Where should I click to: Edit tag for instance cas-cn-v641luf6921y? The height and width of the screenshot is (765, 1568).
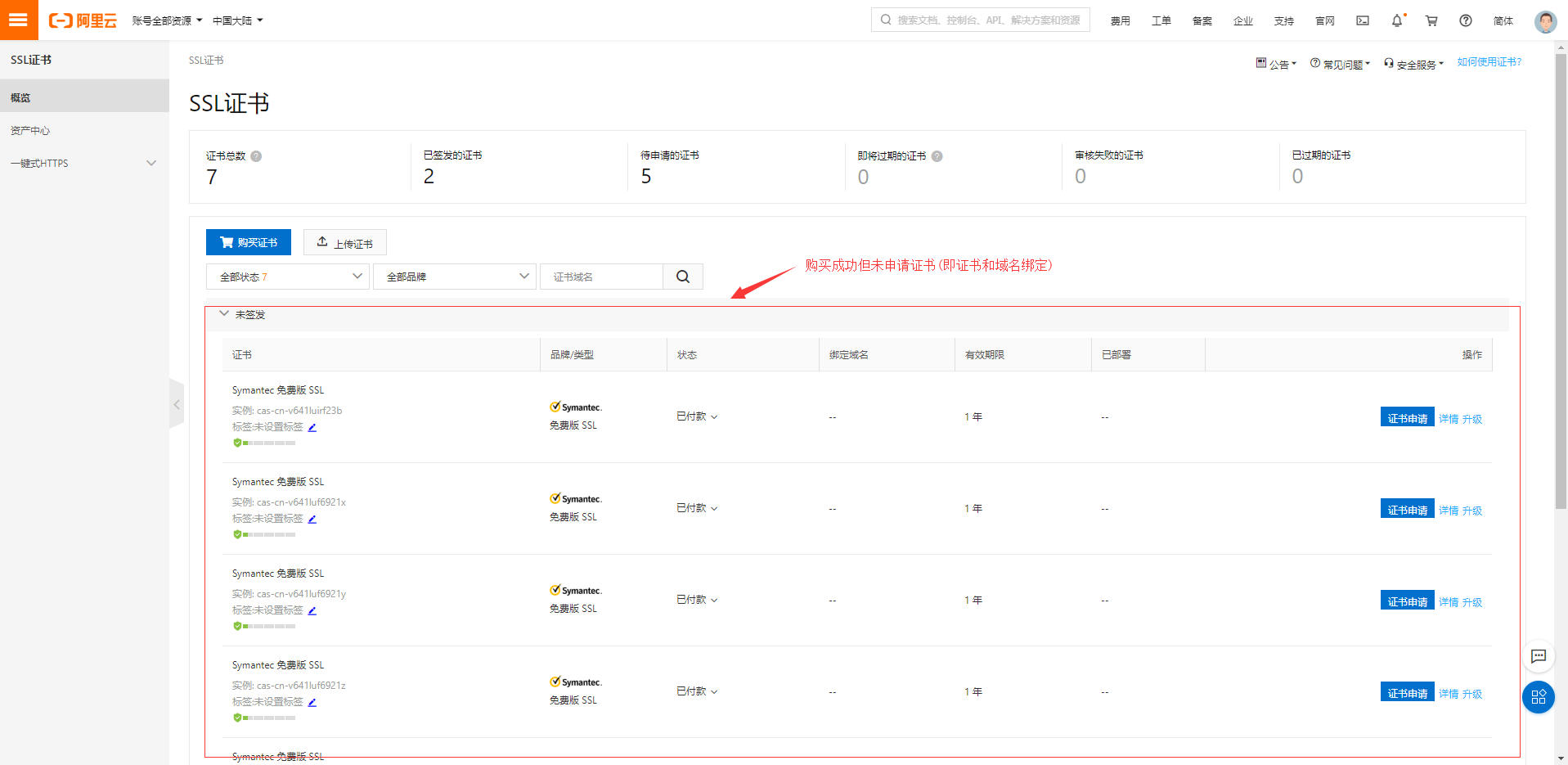point(312,610)
